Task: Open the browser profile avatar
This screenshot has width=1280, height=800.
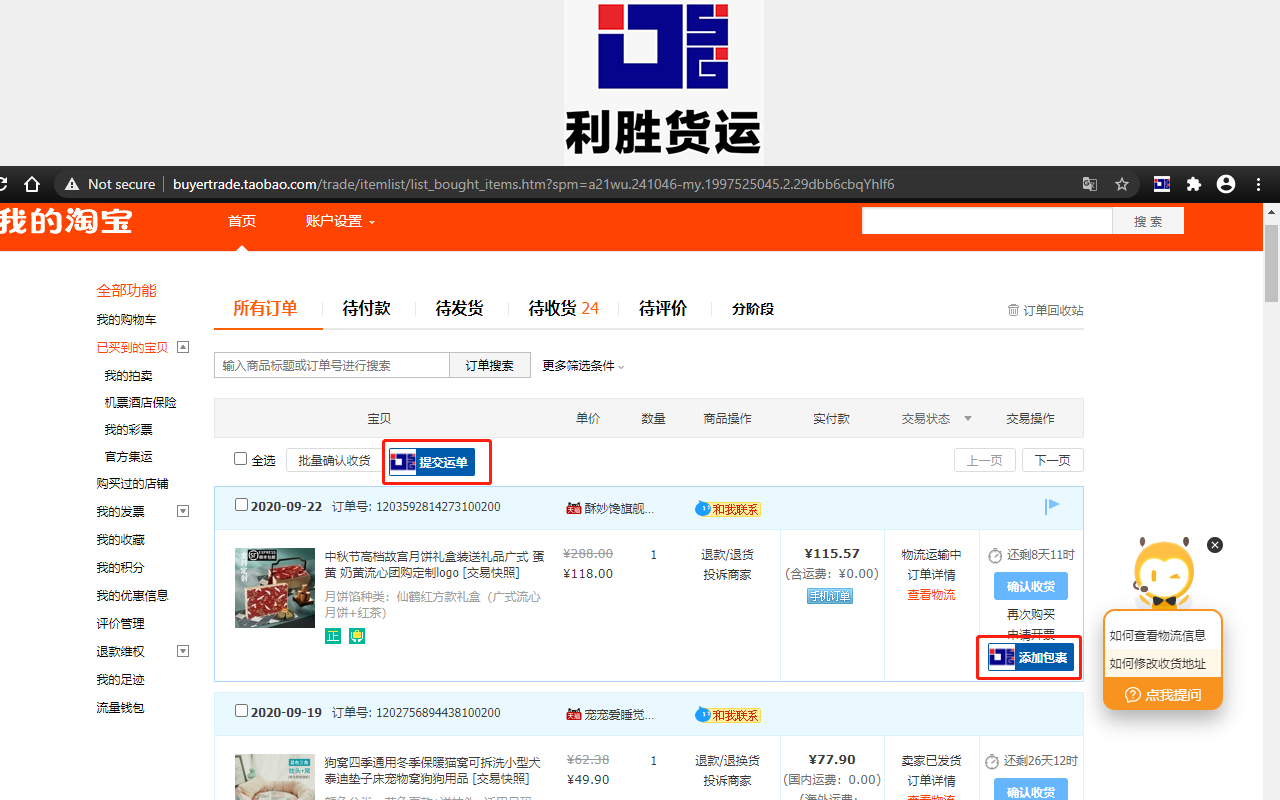Action: coord(1226,184)
